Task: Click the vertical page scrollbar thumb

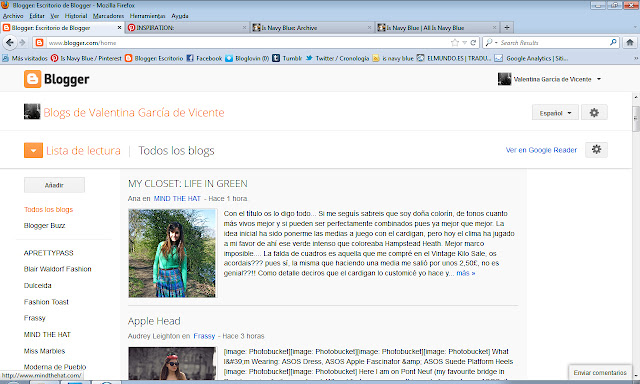Action: pyautogui.click(x=636, y=119)
